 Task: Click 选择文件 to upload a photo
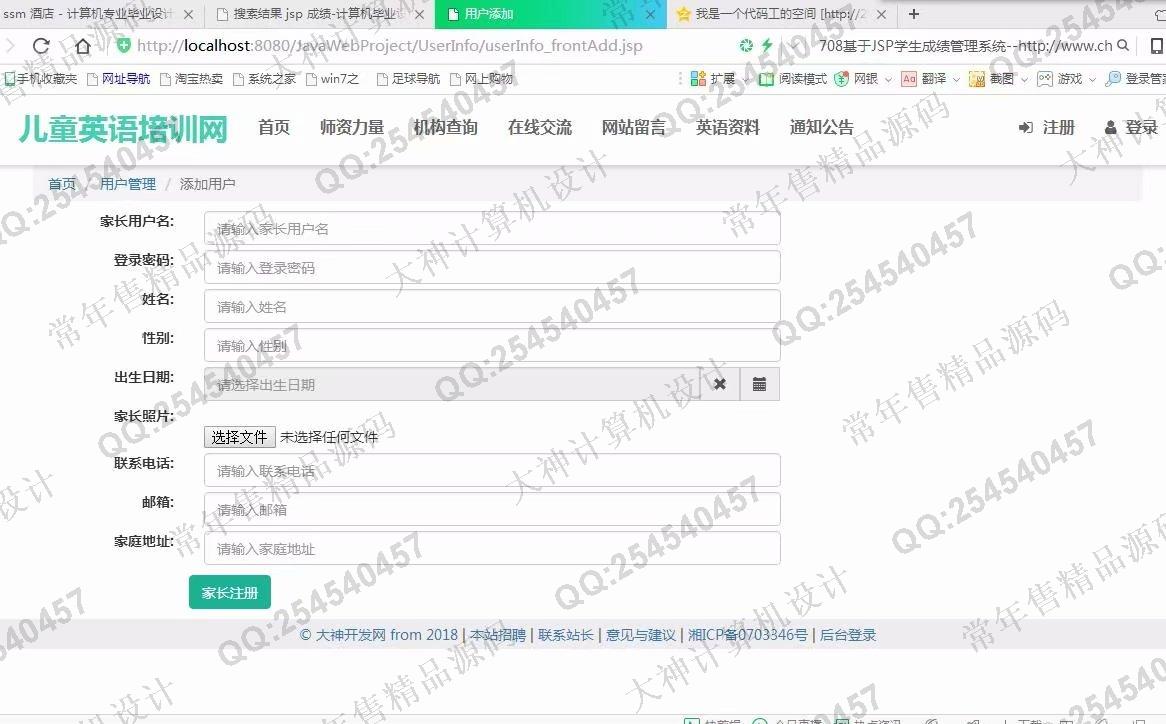tap(239, 437)
